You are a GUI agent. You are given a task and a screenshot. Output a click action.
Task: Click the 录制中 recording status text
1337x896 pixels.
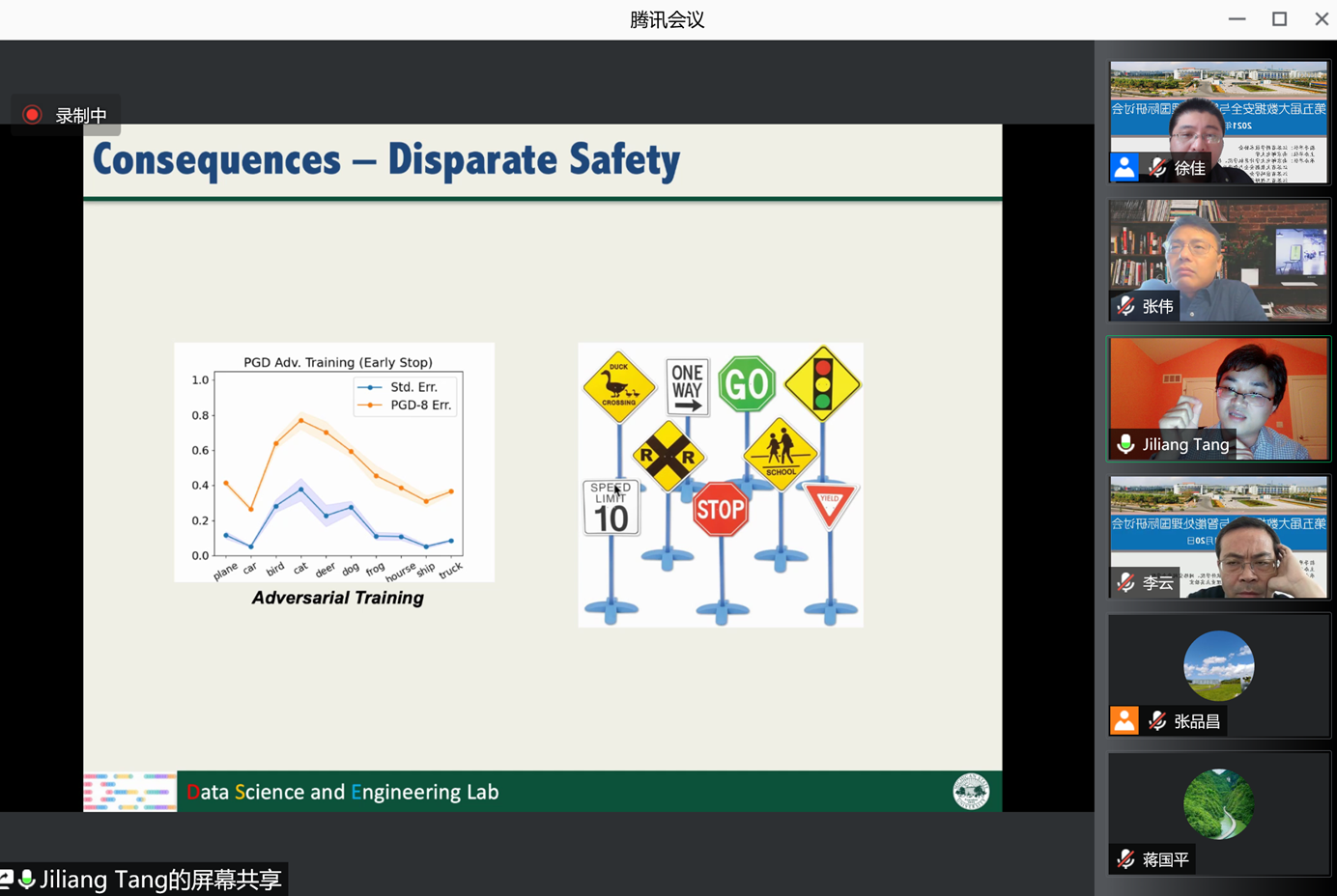(81, 116)
